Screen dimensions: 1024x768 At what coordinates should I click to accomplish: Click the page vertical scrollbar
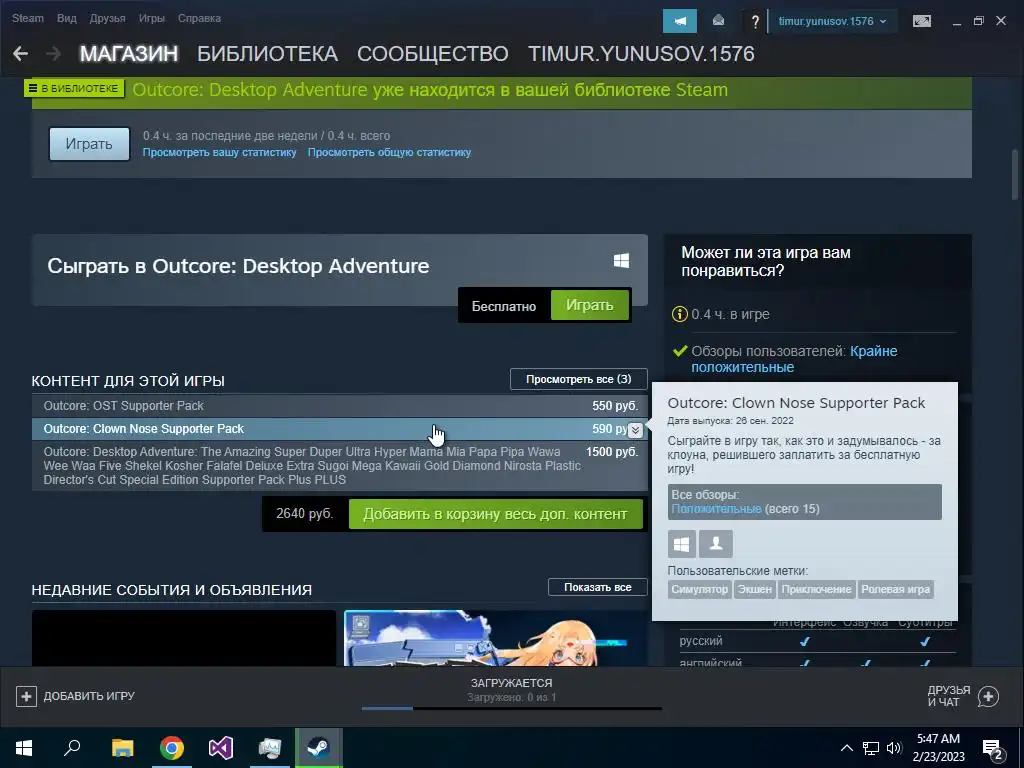click(1015, 175)
